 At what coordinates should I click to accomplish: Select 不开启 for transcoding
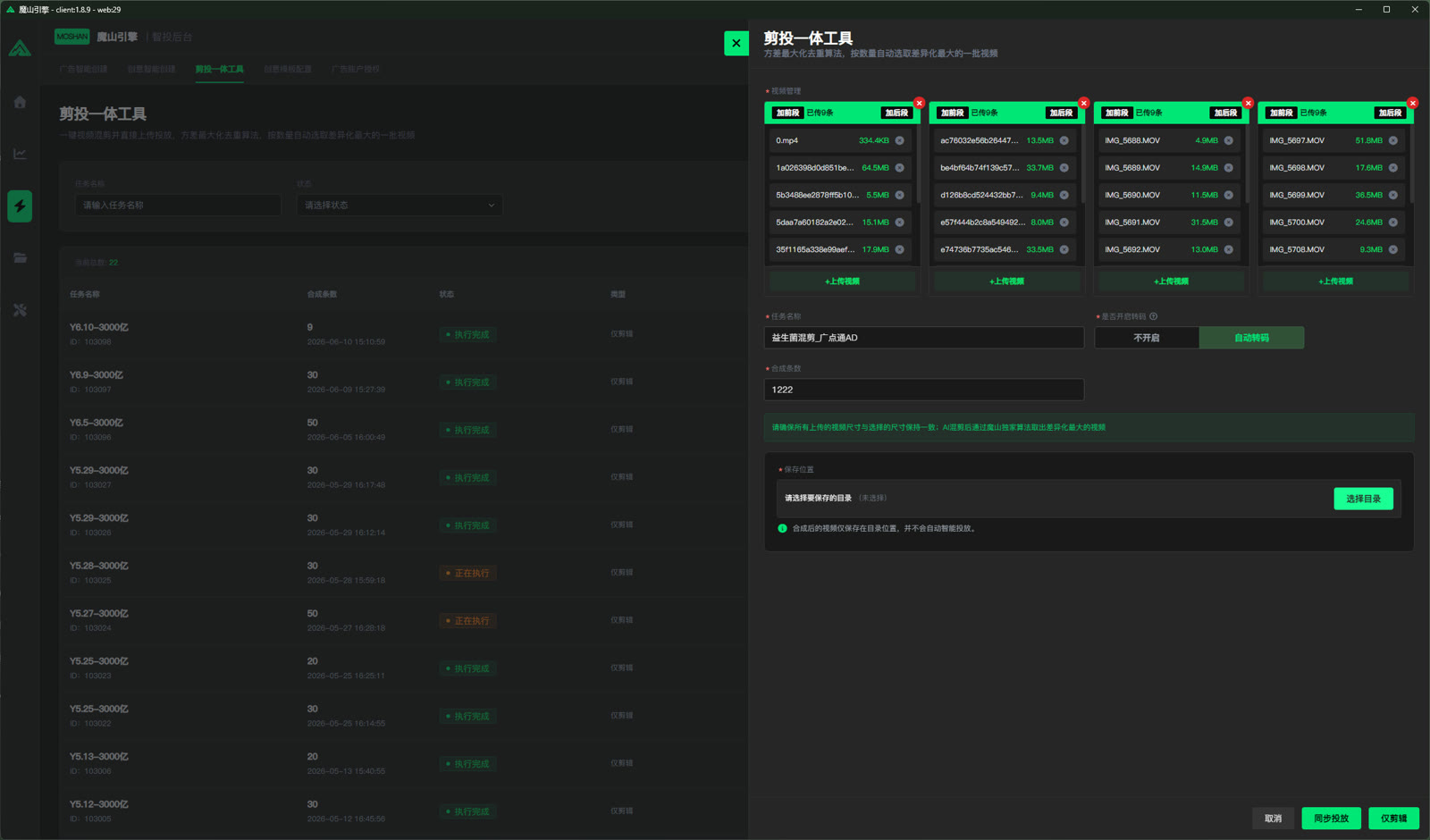[x=1146, y=338]
